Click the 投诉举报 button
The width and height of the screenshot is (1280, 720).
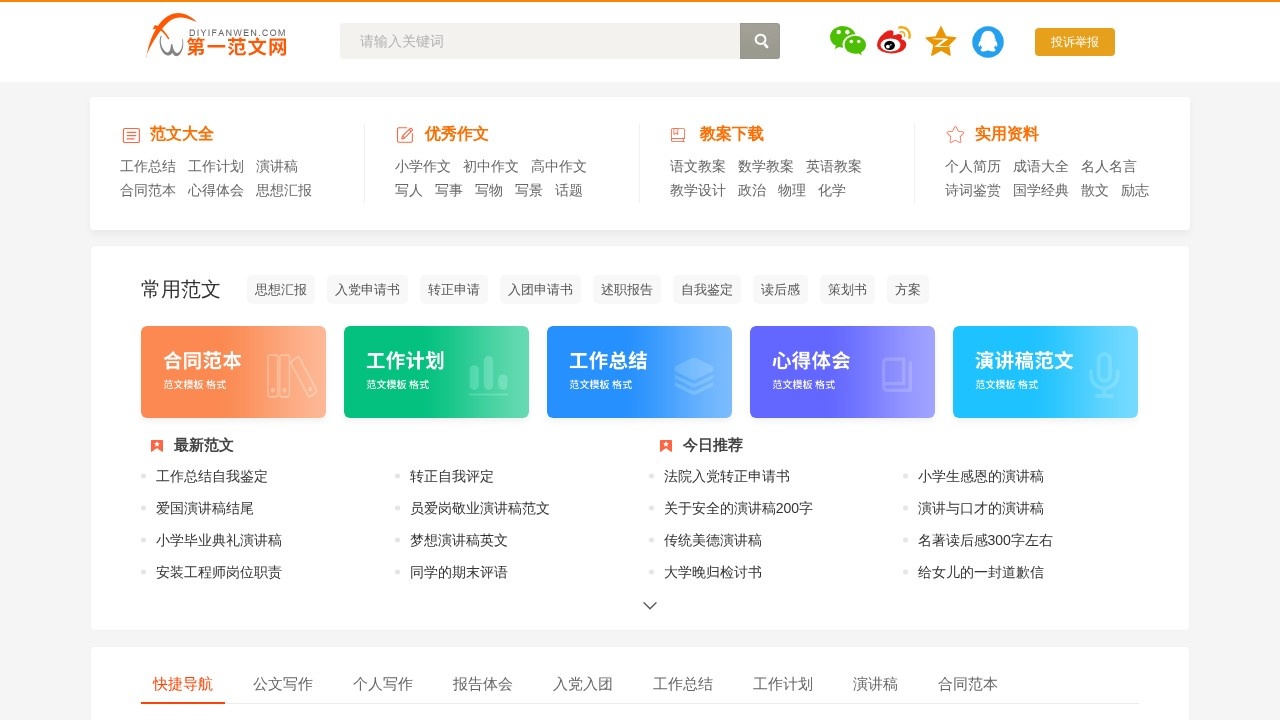[1074, 42]
